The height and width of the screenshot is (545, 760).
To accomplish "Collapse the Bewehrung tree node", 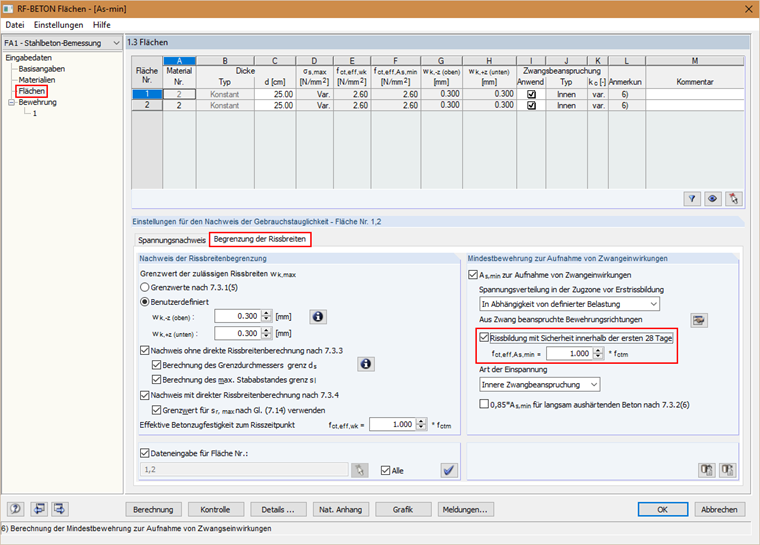I will pyautogui.click(x=11, y=102).
